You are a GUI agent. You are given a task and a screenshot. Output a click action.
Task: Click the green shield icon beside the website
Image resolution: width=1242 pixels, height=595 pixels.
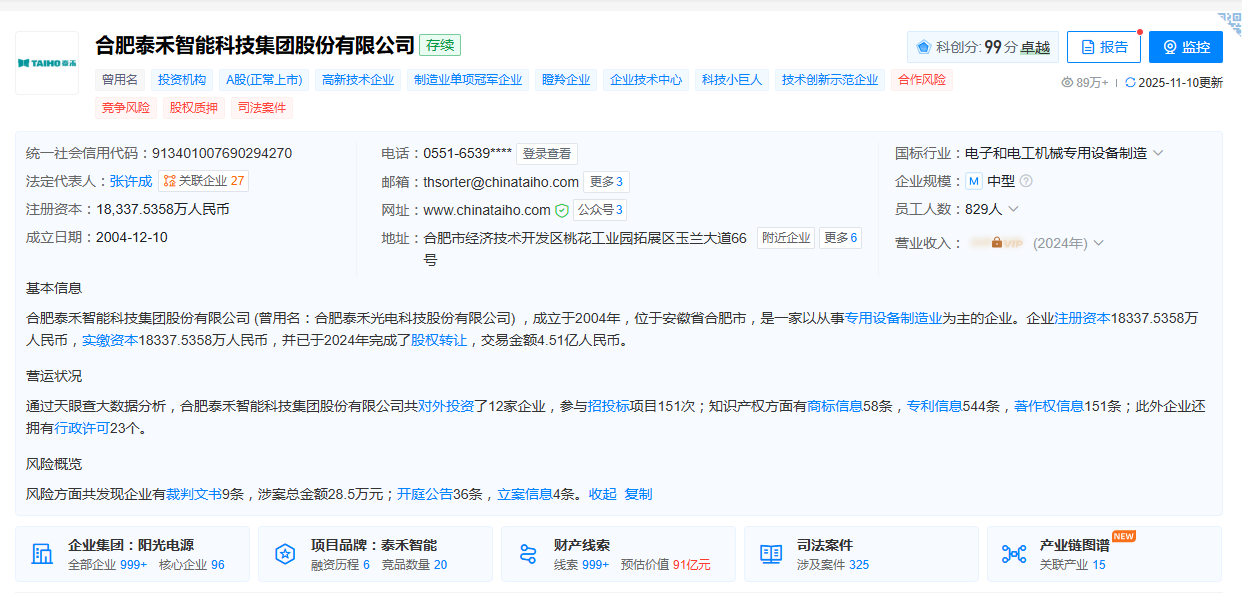click(562, 210)
